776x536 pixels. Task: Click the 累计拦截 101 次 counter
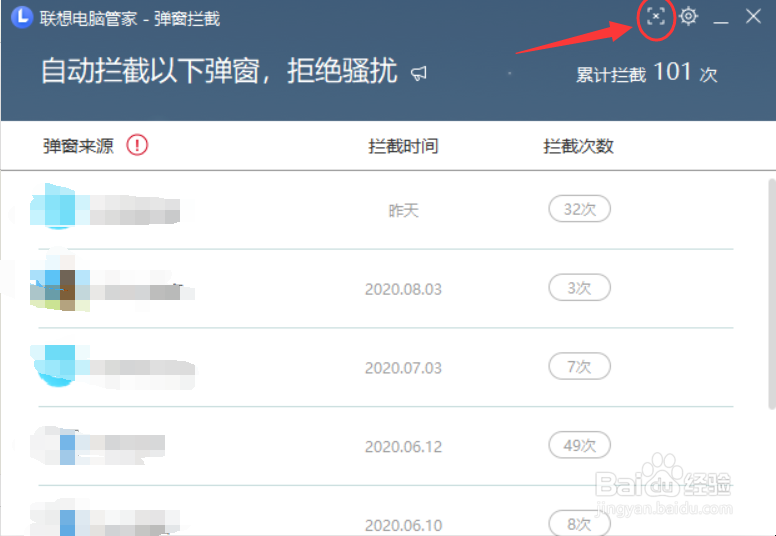(x=646, y=73)
